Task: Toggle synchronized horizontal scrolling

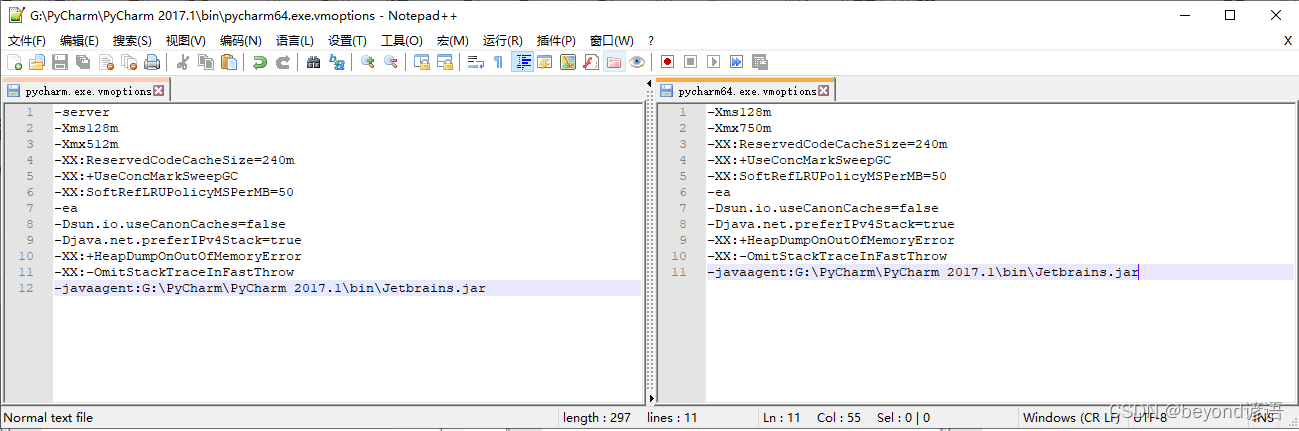Action: click(x=445, y=62)
